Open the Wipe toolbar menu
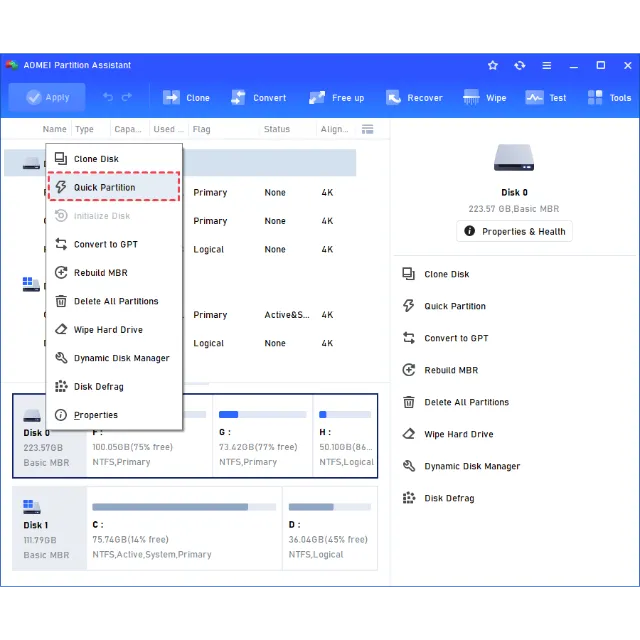This screenshot has width=640, height=640. [x=485, y=98]
